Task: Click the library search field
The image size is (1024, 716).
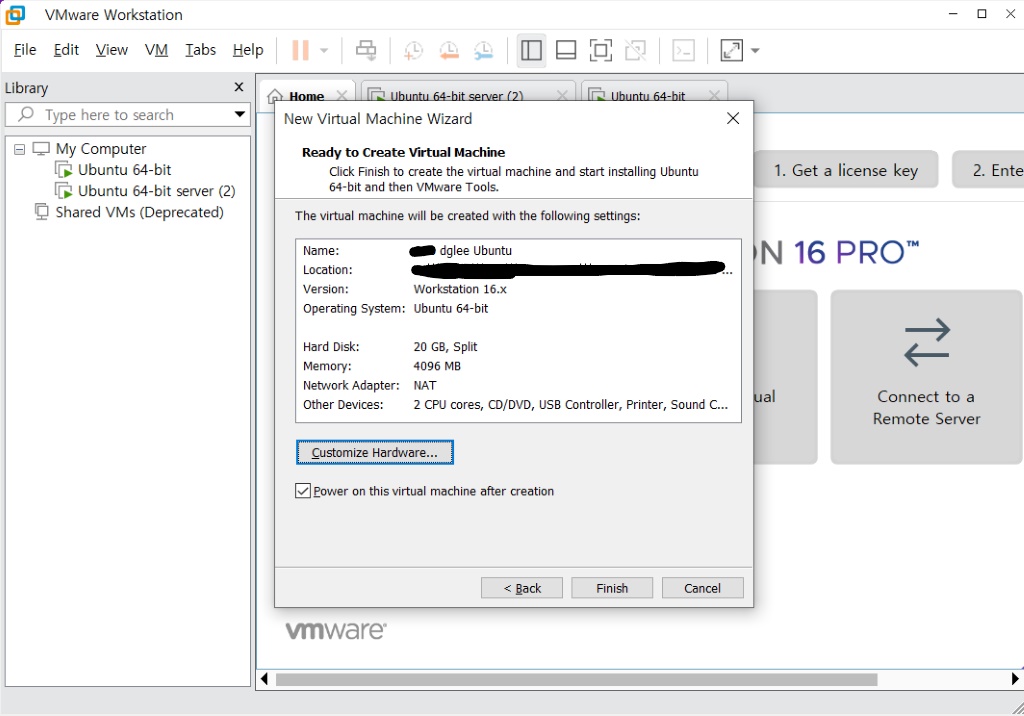Action: pos(127,115)
